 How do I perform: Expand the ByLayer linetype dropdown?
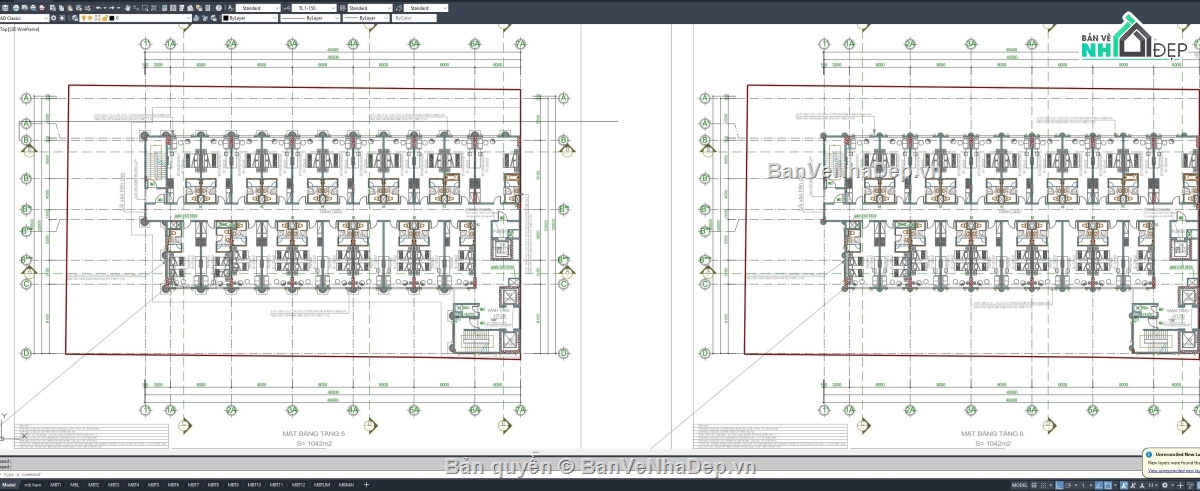point(310,18)
